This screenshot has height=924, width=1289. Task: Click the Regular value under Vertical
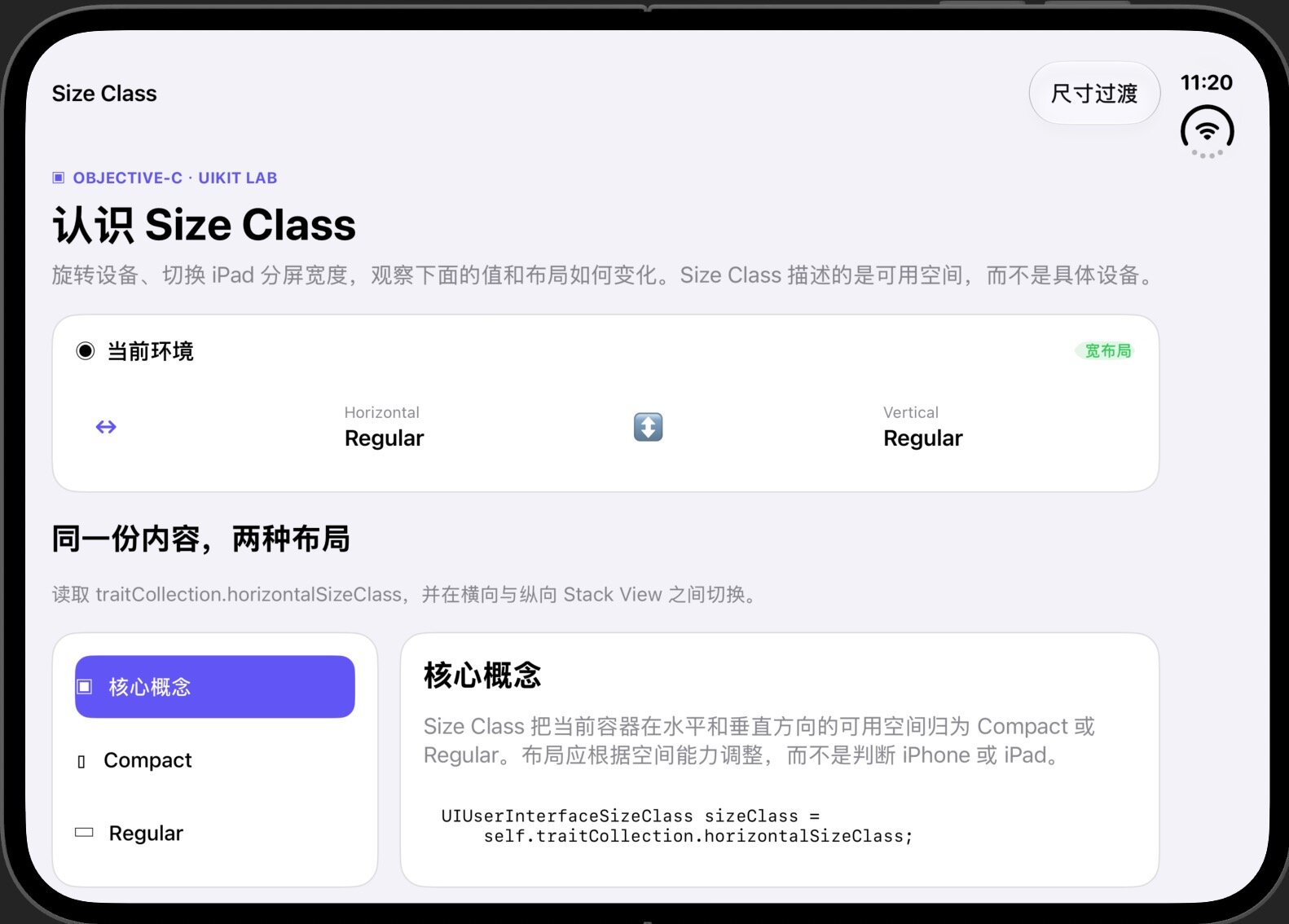tap(923, 438)
